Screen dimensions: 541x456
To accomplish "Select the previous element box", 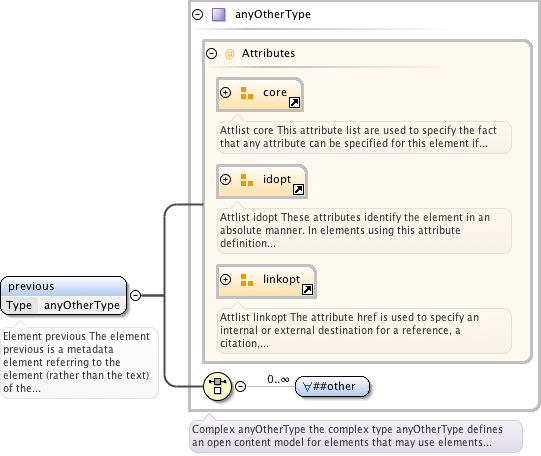I will click(64, 296).
